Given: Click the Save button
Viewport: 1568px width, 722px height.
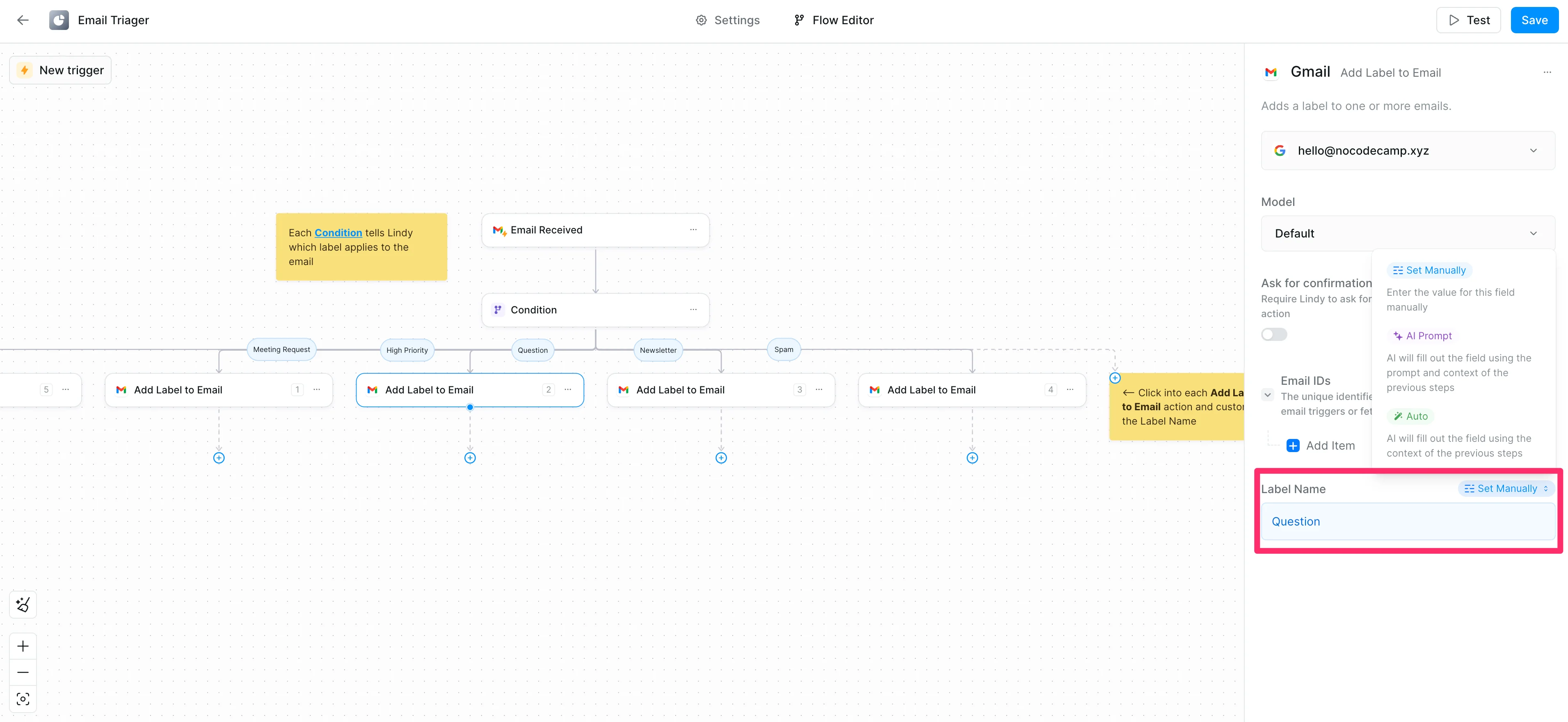Looking at the screenshot, I should 1533,20.
